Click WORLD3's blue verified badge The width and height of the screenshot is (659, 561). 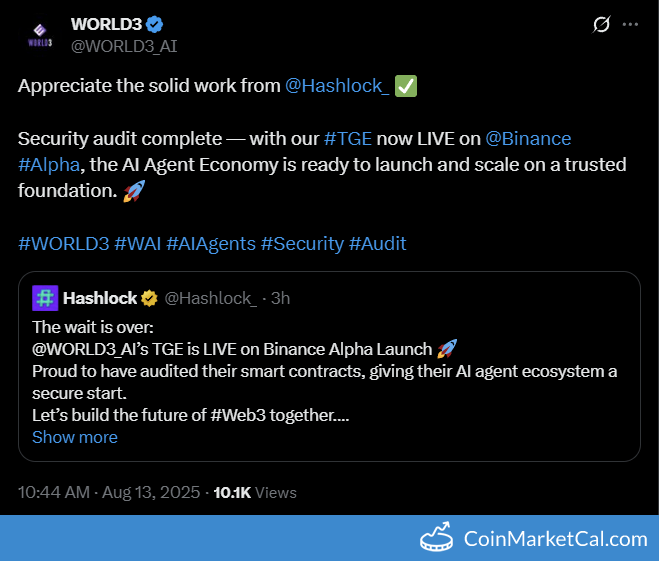156,24
